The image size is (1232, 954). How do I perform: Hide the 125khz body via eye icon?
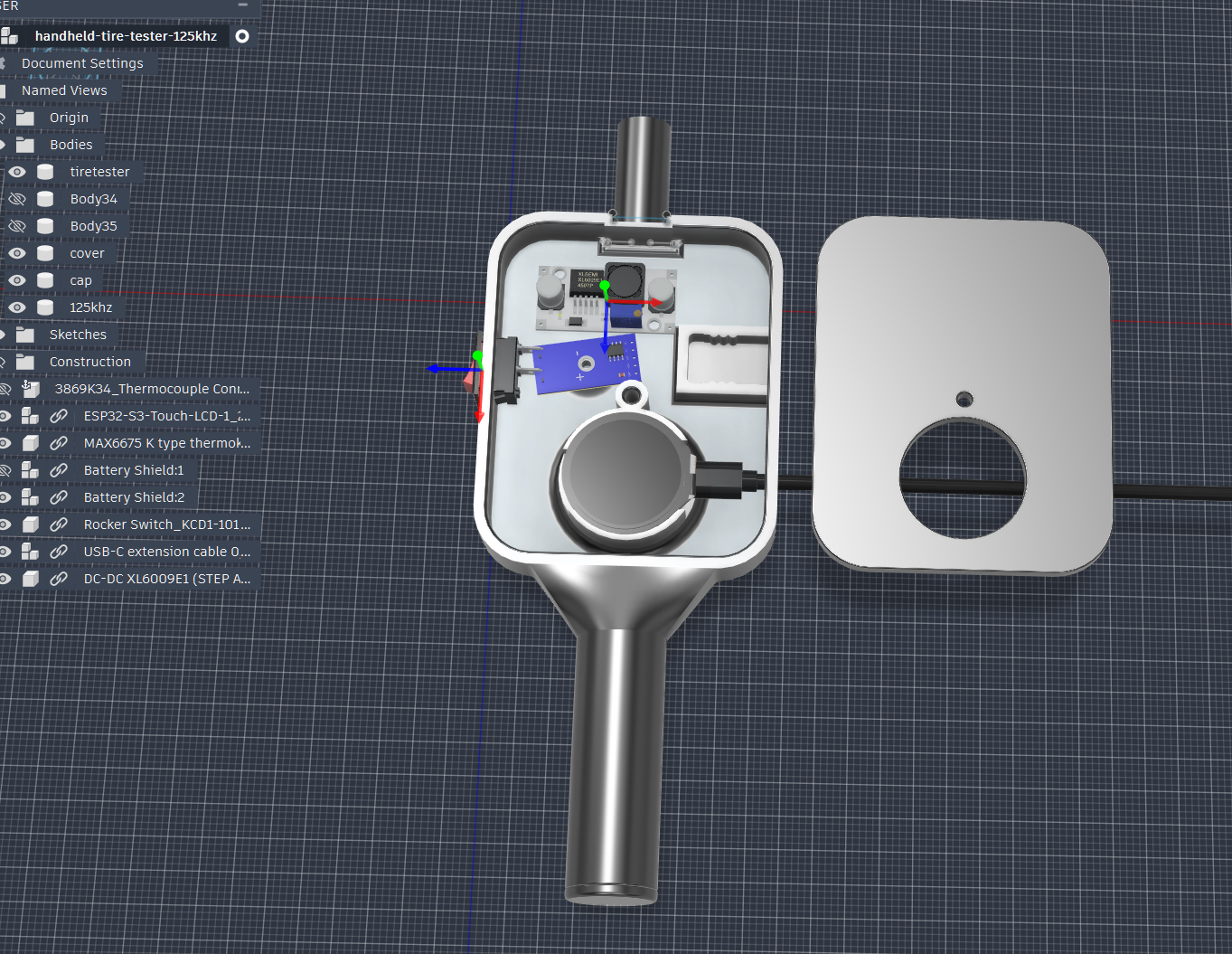pos(17,307)
